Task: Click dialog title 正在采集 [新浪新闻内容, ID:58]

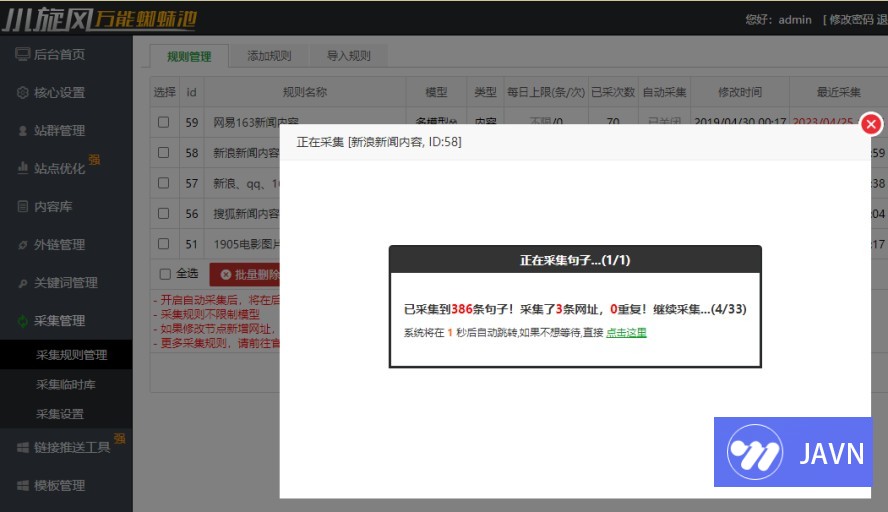Action: pos(379,142)
